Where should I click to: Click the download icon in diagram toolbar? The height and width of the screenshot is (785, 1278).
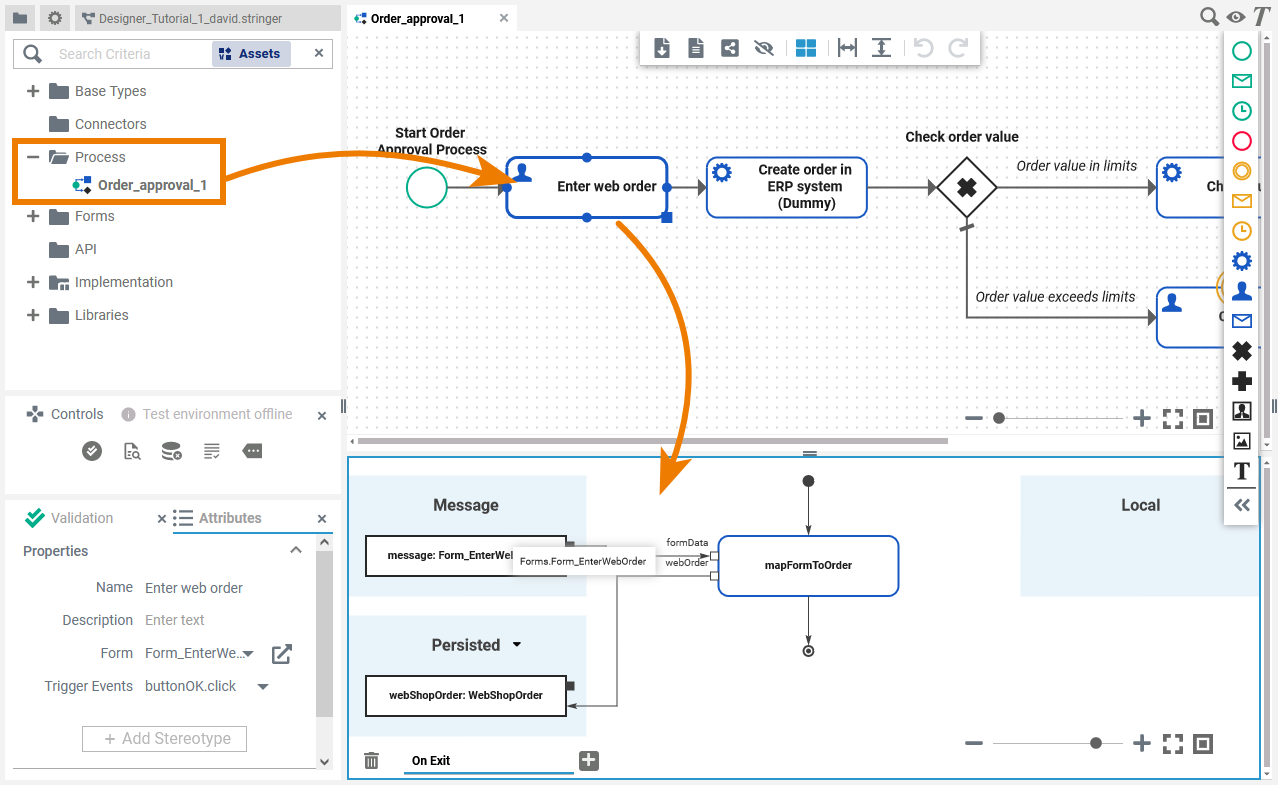(x=662, y=48)
